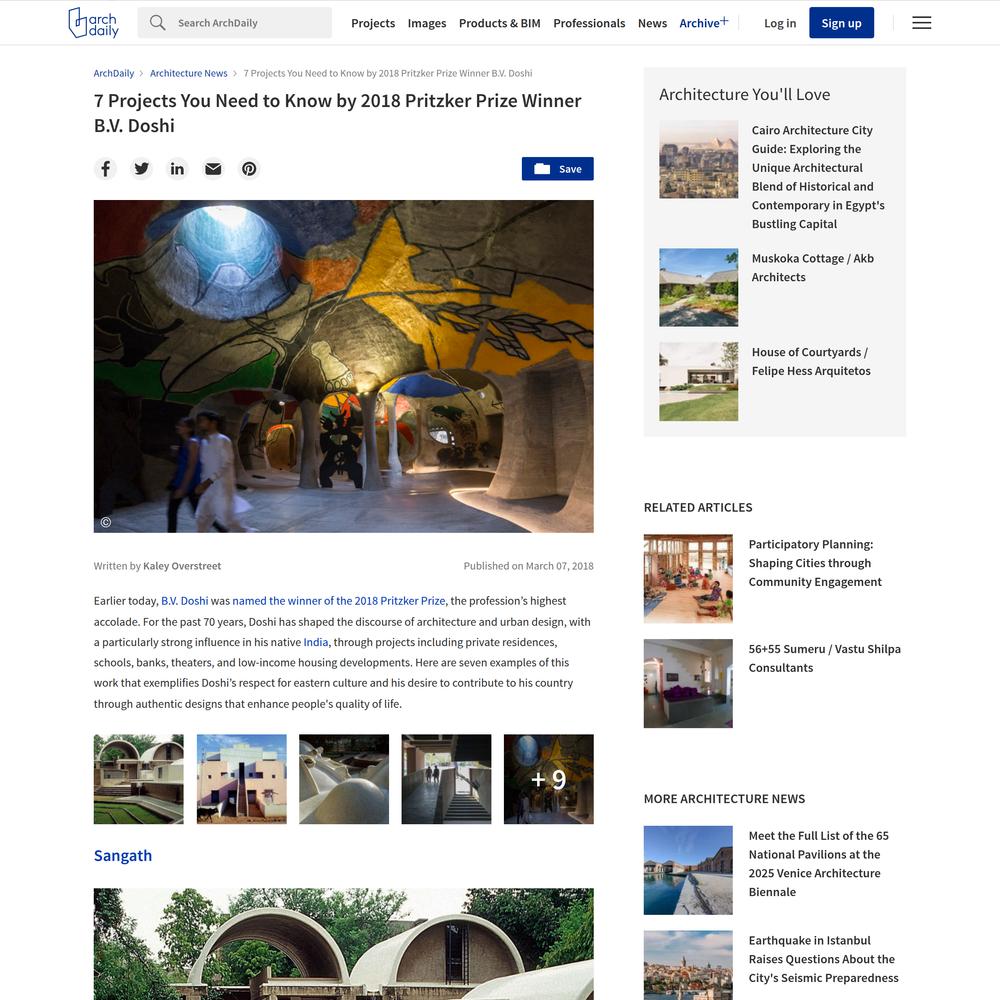Open the Sangath heading link
Viewport: 1000px width, 1000px height.
pos(123,855)
